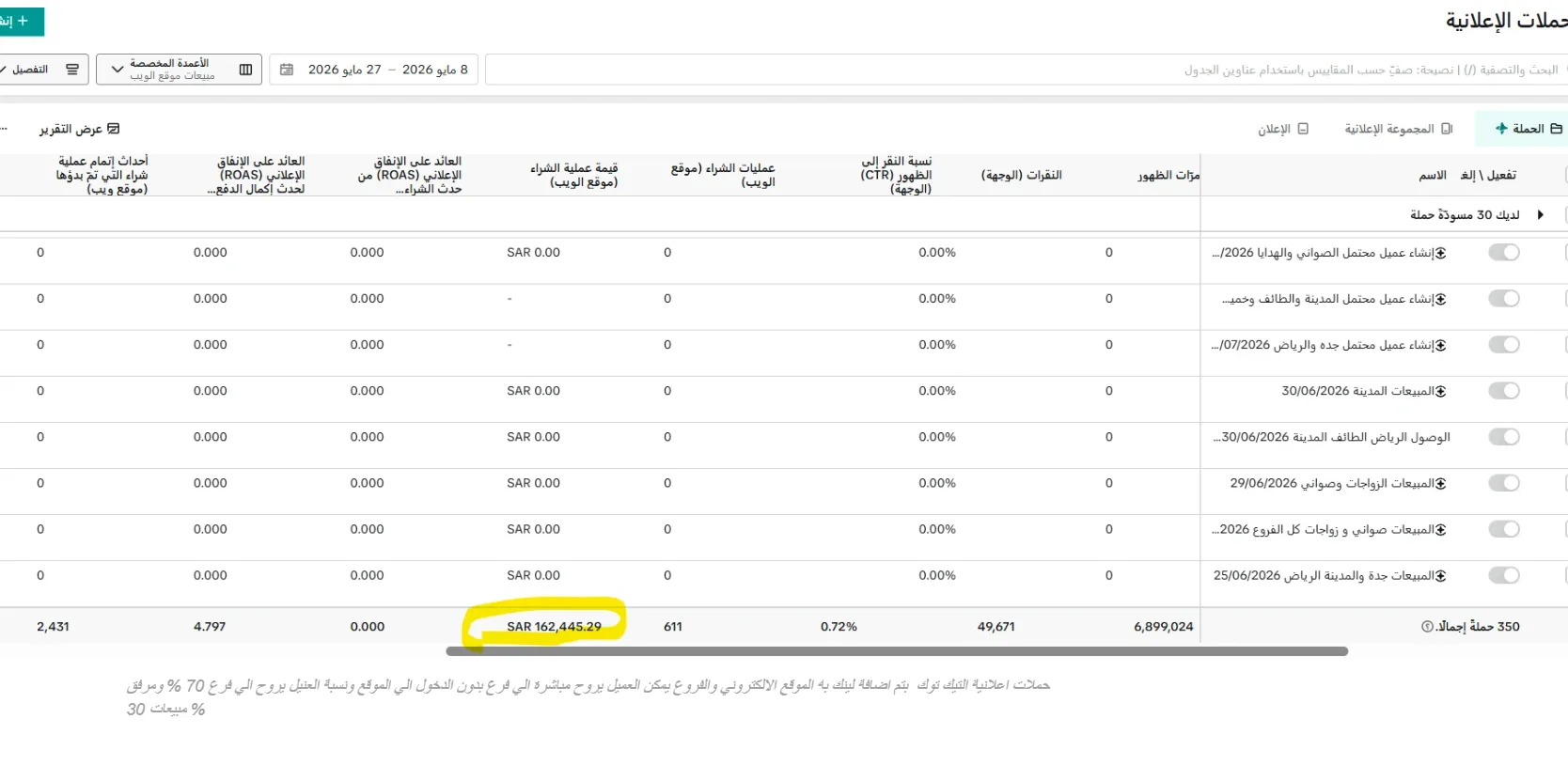Toggle the المبيعات المدينة 30/06/2026 campaign switch
Viewport: 1568px width, 781px height.
point(1504,391)
